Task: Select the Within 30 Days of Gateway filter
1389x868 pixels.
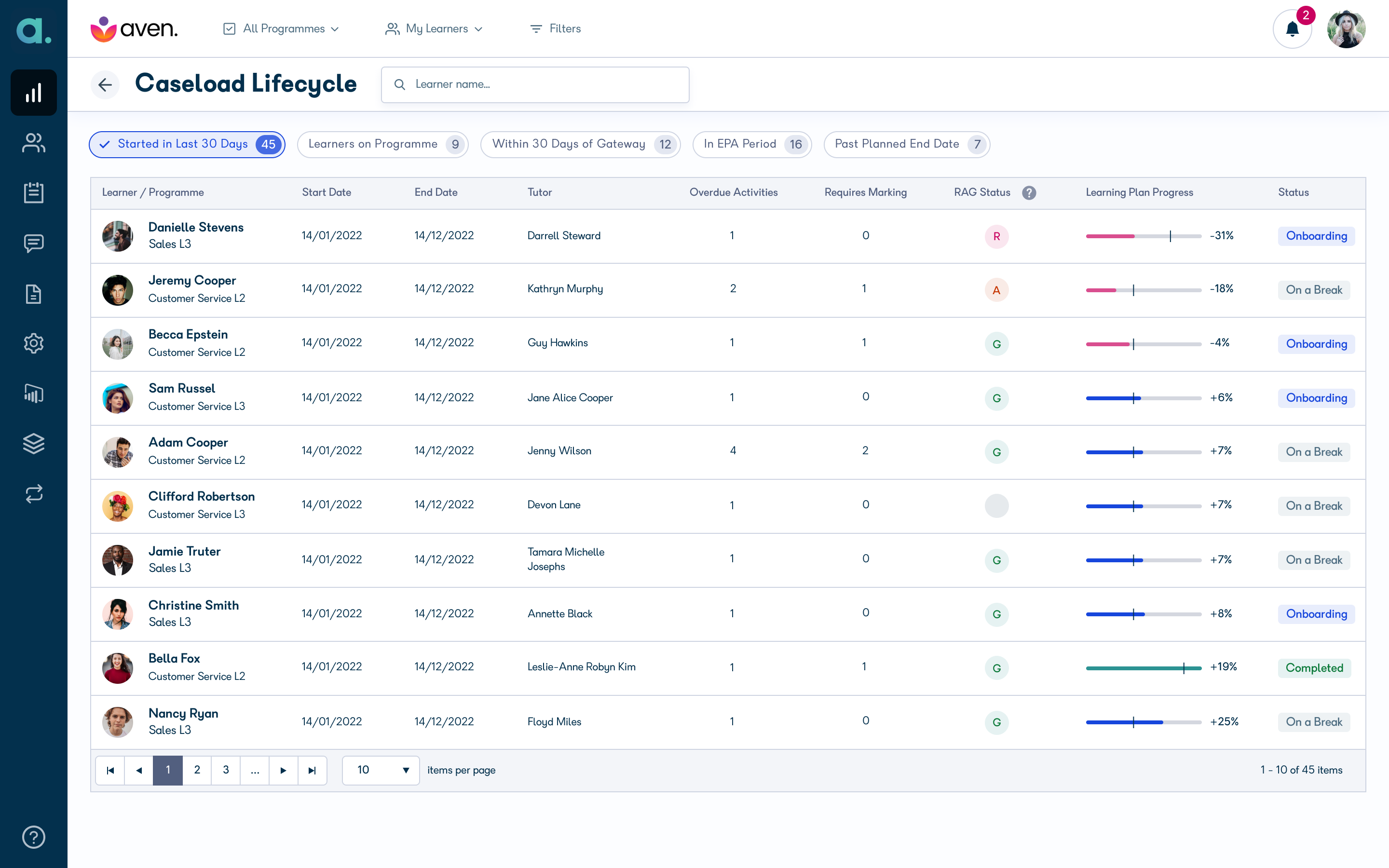Action: 580,144
